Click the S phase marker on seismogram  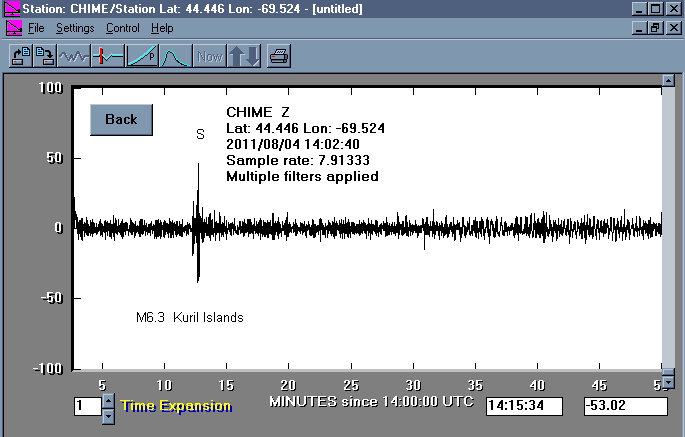[200, 134]
